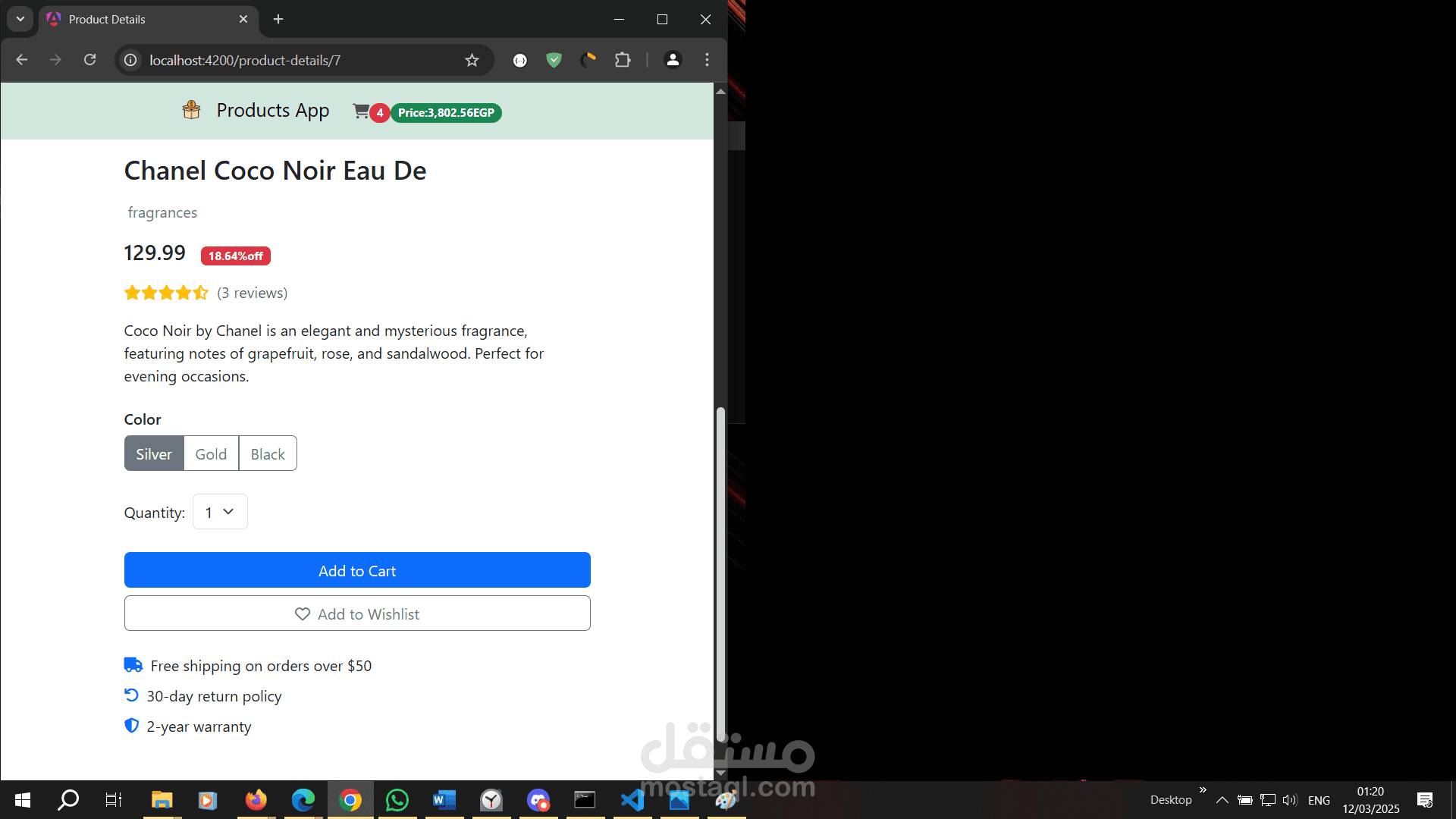Select the Silver color option
Screen dimensions: 1456x819
154,453
